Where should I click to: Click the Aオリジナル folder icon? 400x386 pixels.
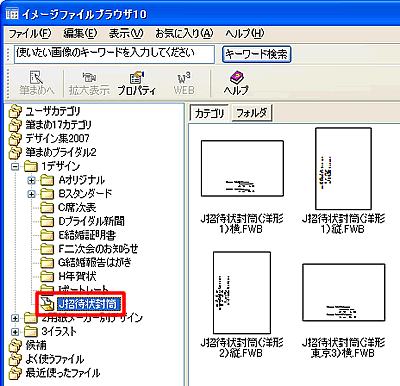click(x=47, y=180)
